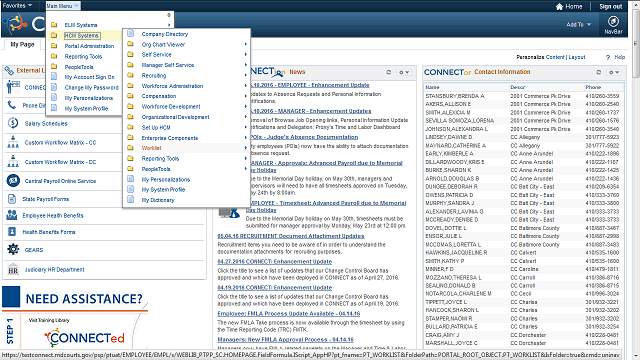
Task: Click the CONNECT logo in header
Action: click(x=24, y=24)
